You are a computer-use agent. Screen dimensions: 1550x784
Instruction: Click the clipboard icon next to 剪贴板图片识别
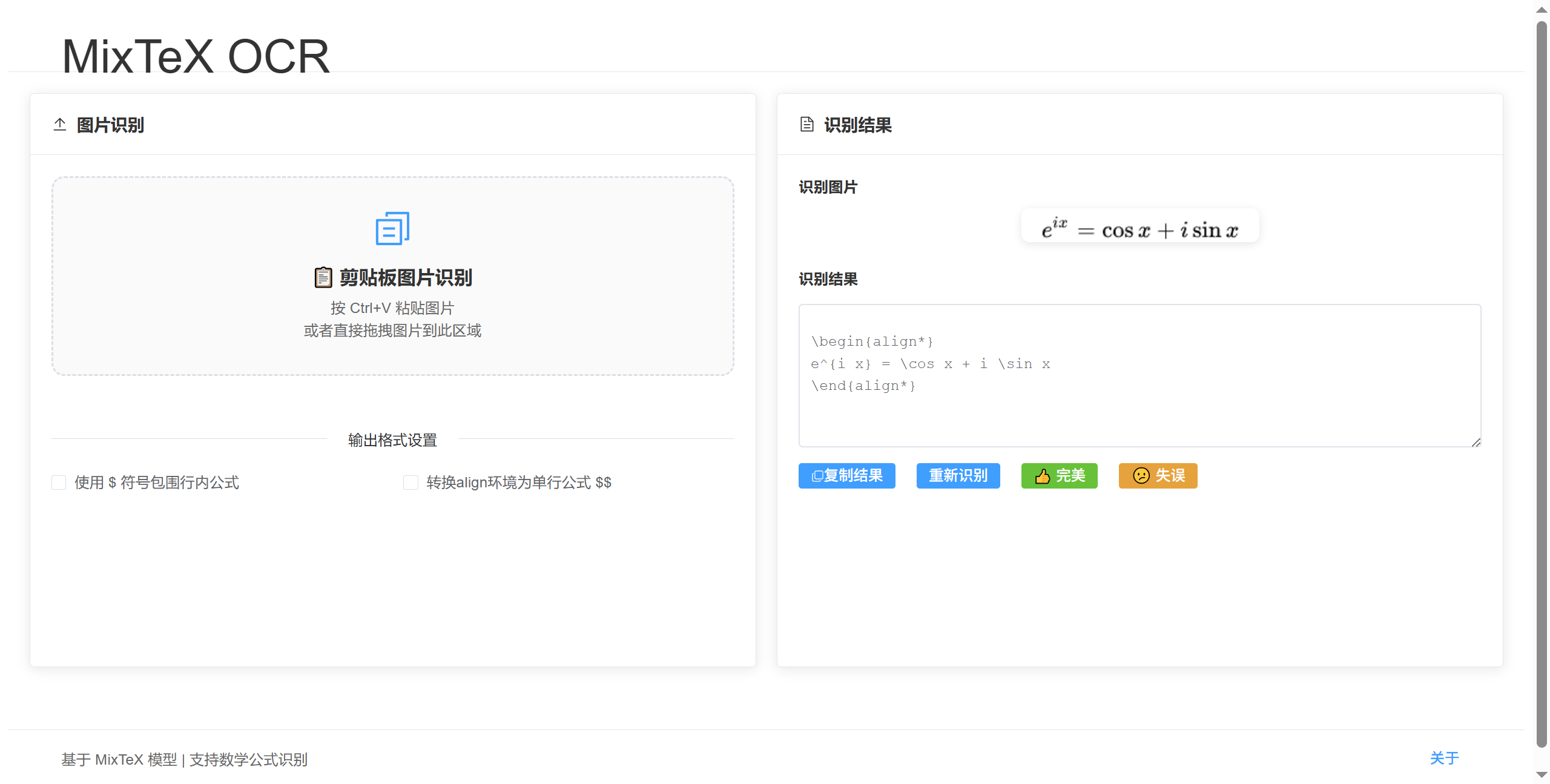[323, 277]
